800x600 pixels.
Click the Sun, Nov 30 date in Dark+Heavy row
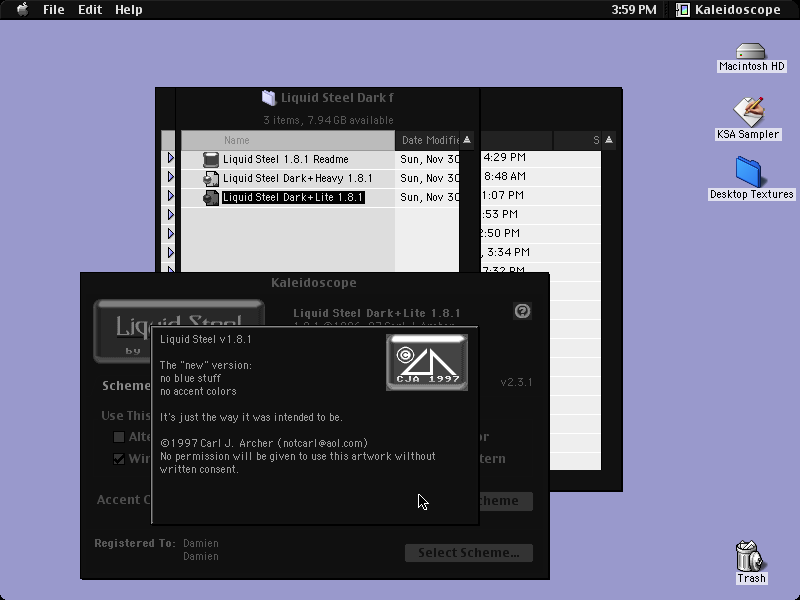[x=430, y=179]
